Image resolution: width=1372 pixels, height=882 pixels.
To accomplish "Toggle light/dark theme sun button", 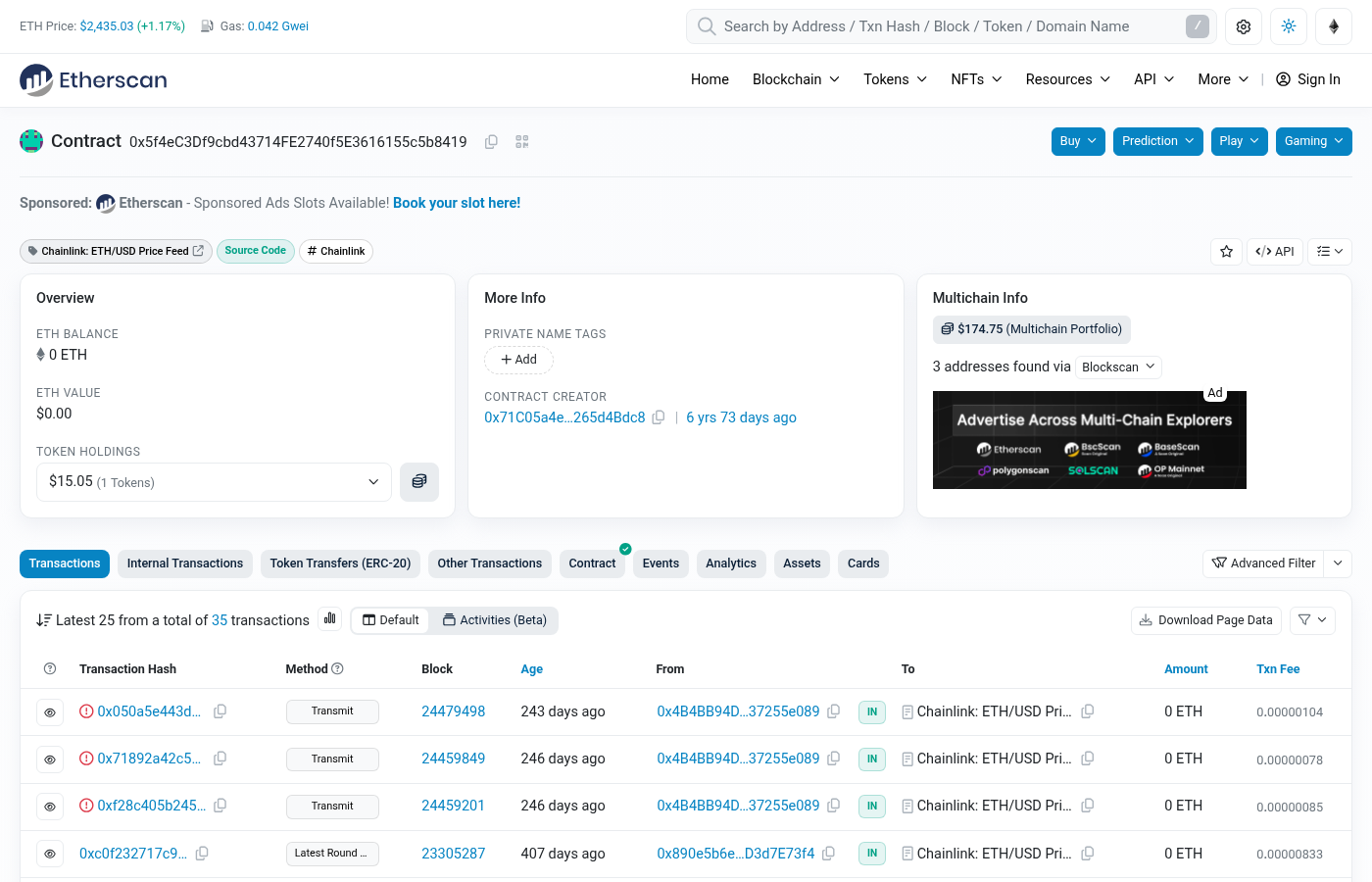I will tap(1289, 26).
